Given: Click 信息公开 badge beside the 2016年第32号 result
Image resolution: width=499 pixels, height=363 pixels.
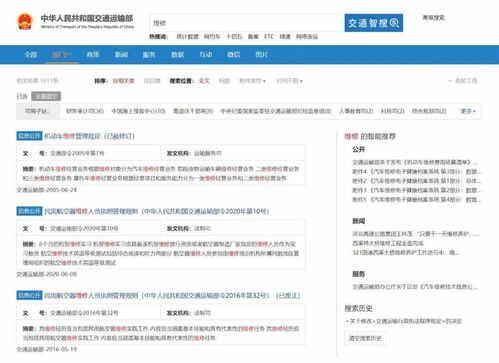Looking at the screenshot, I should click(x=29, y=295).
